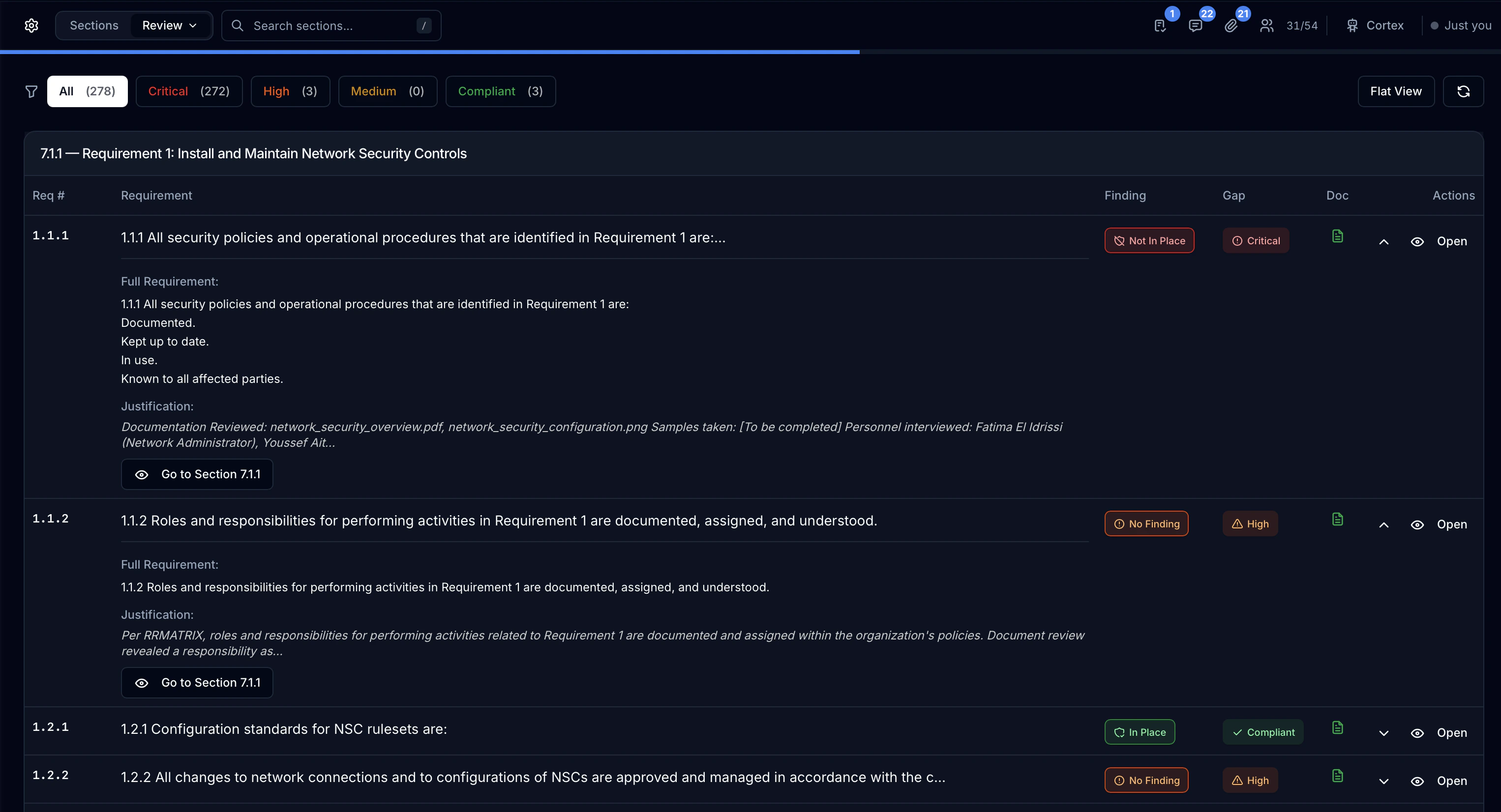Open the settings gear icon
This screenshot has height=812, width=1501.
click(x=31, y=25)
